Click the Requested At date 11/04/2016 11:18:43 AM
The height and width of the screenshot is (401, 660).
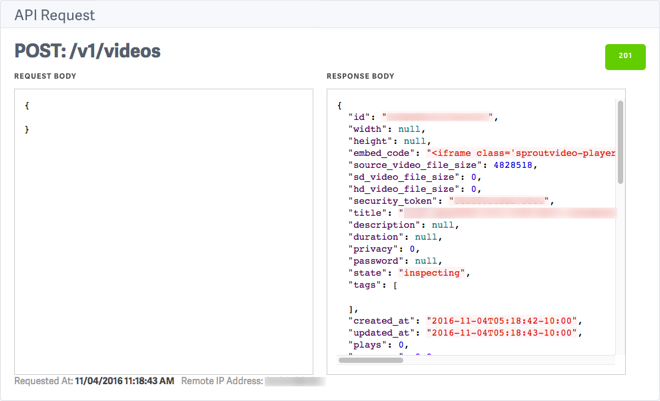pos(125,381)
